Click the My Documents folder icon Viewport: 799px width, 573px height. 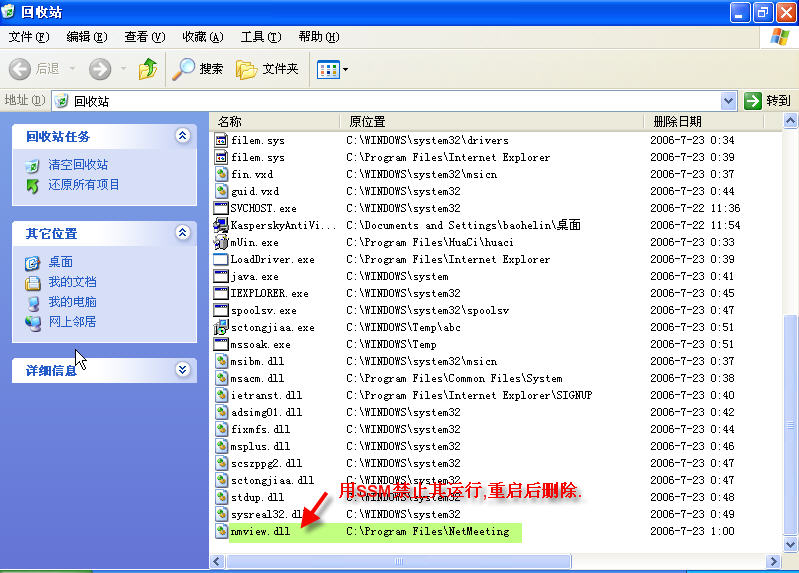[x=33, y=283]
